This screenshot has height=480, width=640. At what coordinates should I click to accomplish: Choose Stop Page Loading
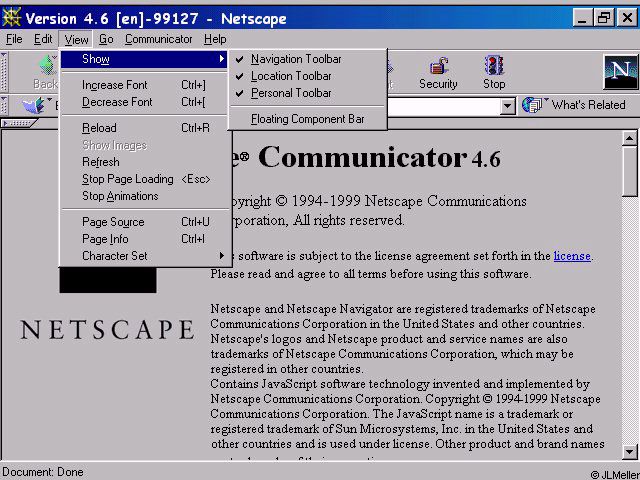(x=144, y=179)
